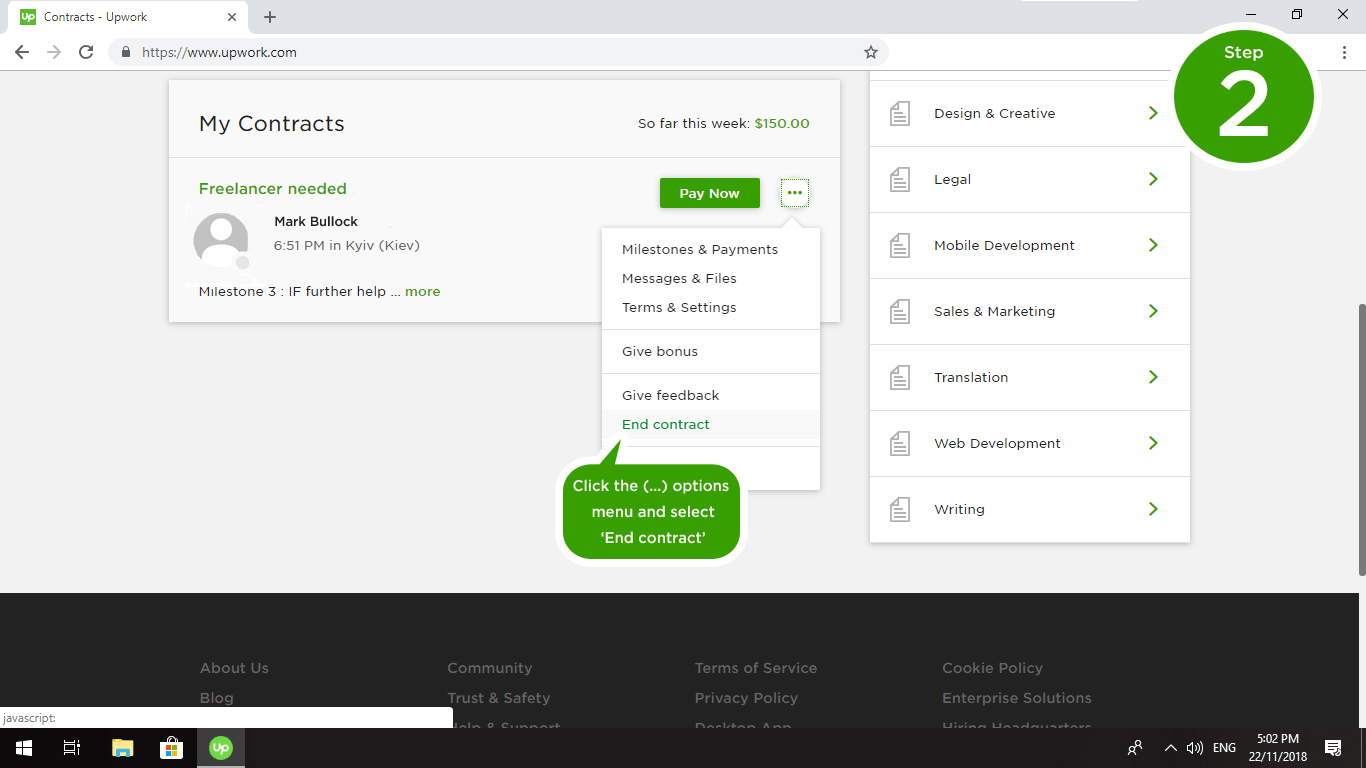Open the Chrome three-dot menu

1345,52
